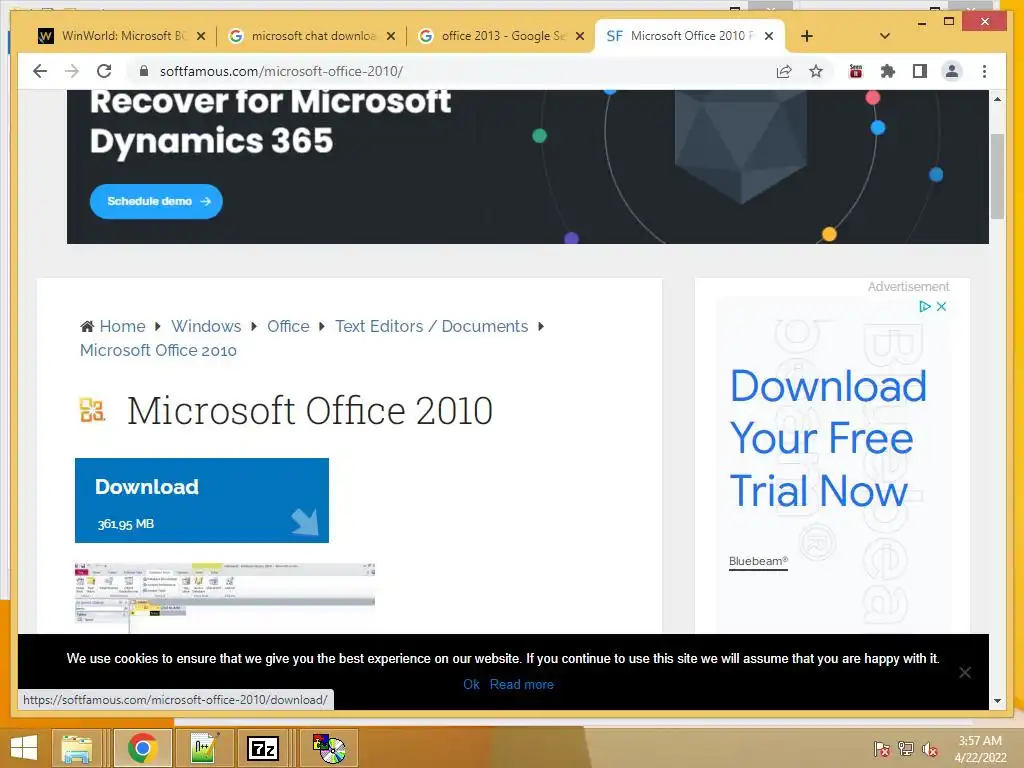Click the red extension icon in toolbar

tap(856, 71)
